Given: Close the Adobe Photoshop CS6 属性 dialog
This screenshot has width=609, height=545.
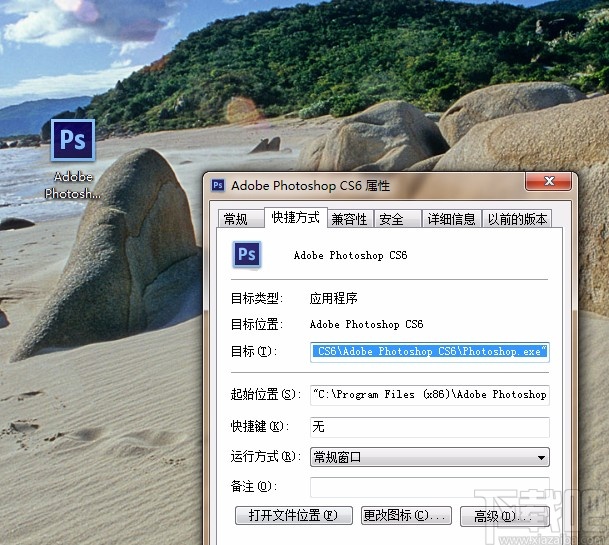Looking at the screenshot, I should click(548, 181).
